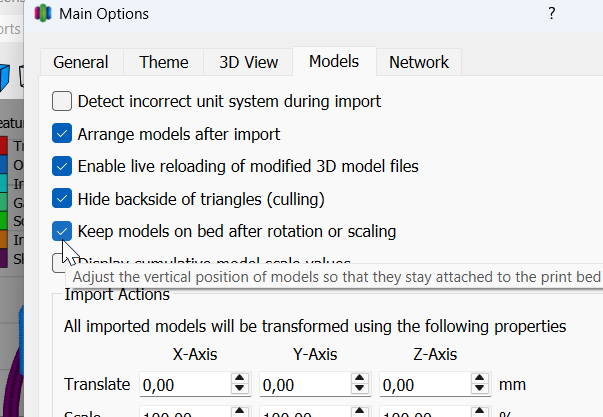
Task: Click the red feature color swatch
Action: tap(3, 145)
